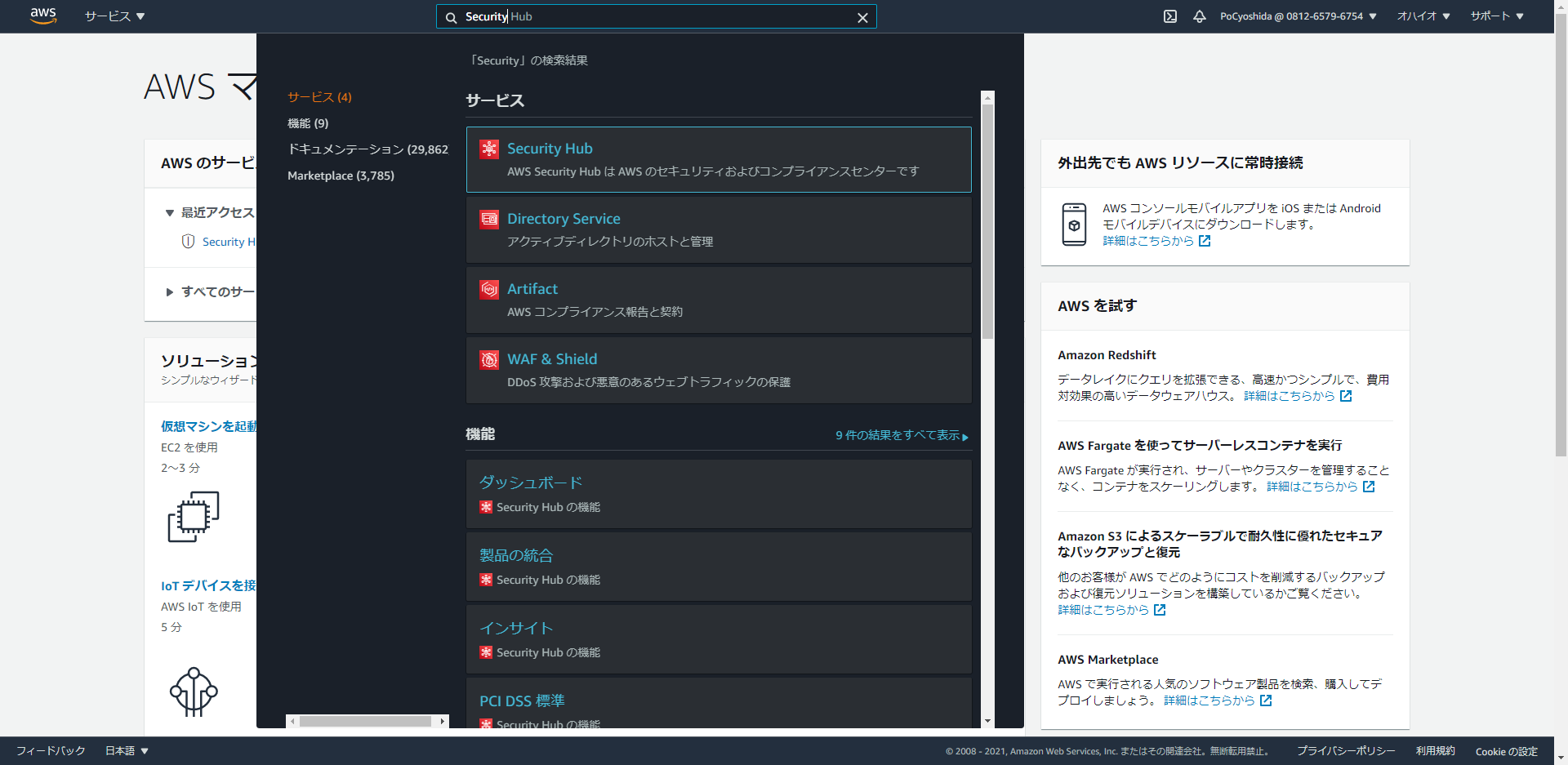Select the ドキュメンテーション filter
This screenshot has height=765, width=1568.
[367, 149]
